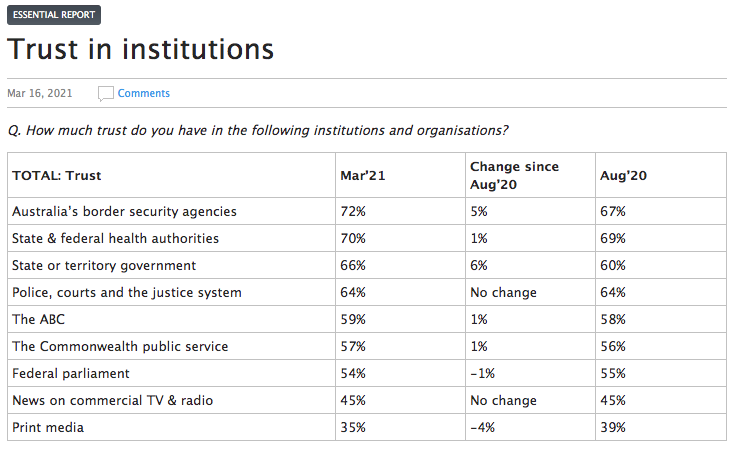Image resolution: width=736 pixels, height=449 pixels.
Task: Click the Trust in institutions headline
Action: point(140,49)
